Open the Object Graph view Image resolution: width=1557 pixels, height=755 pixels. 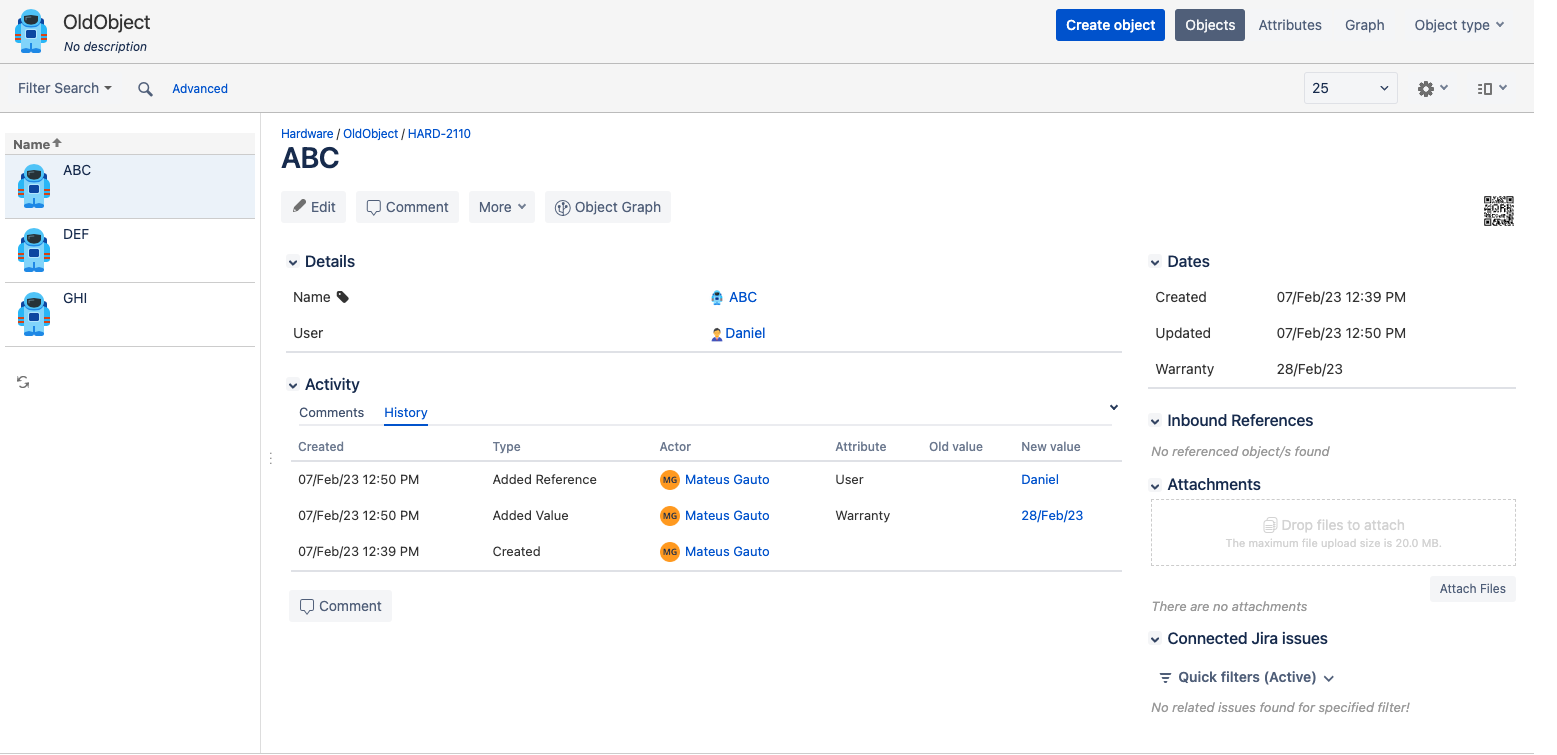(x=608, y=207)
